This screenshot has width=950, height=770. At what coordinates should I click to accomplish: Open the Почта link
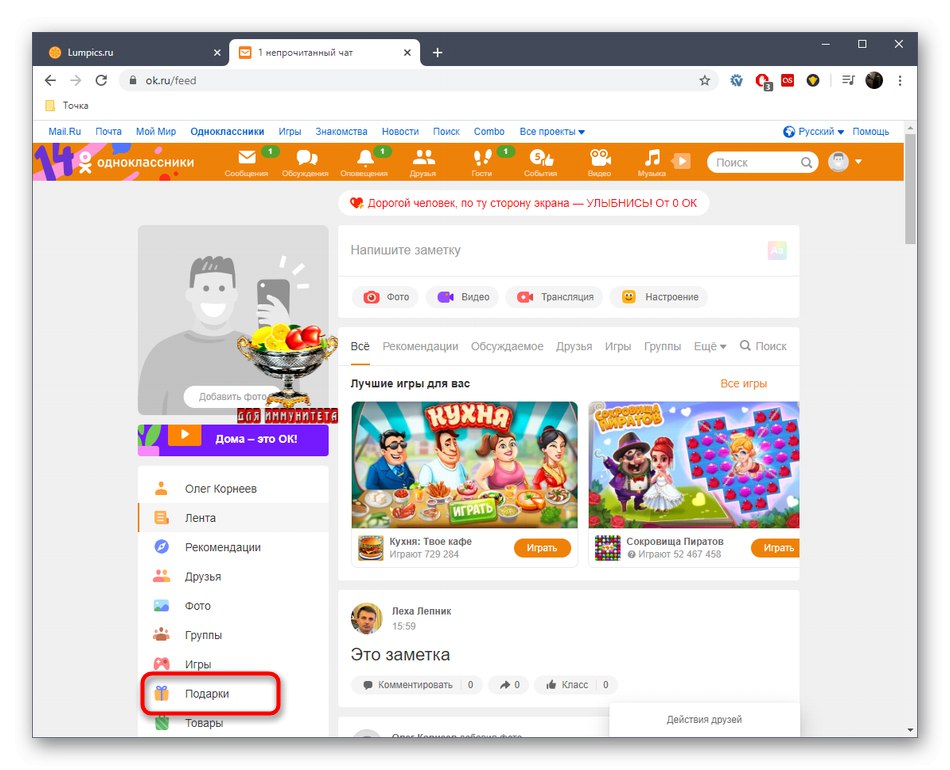tap(108, 131)
